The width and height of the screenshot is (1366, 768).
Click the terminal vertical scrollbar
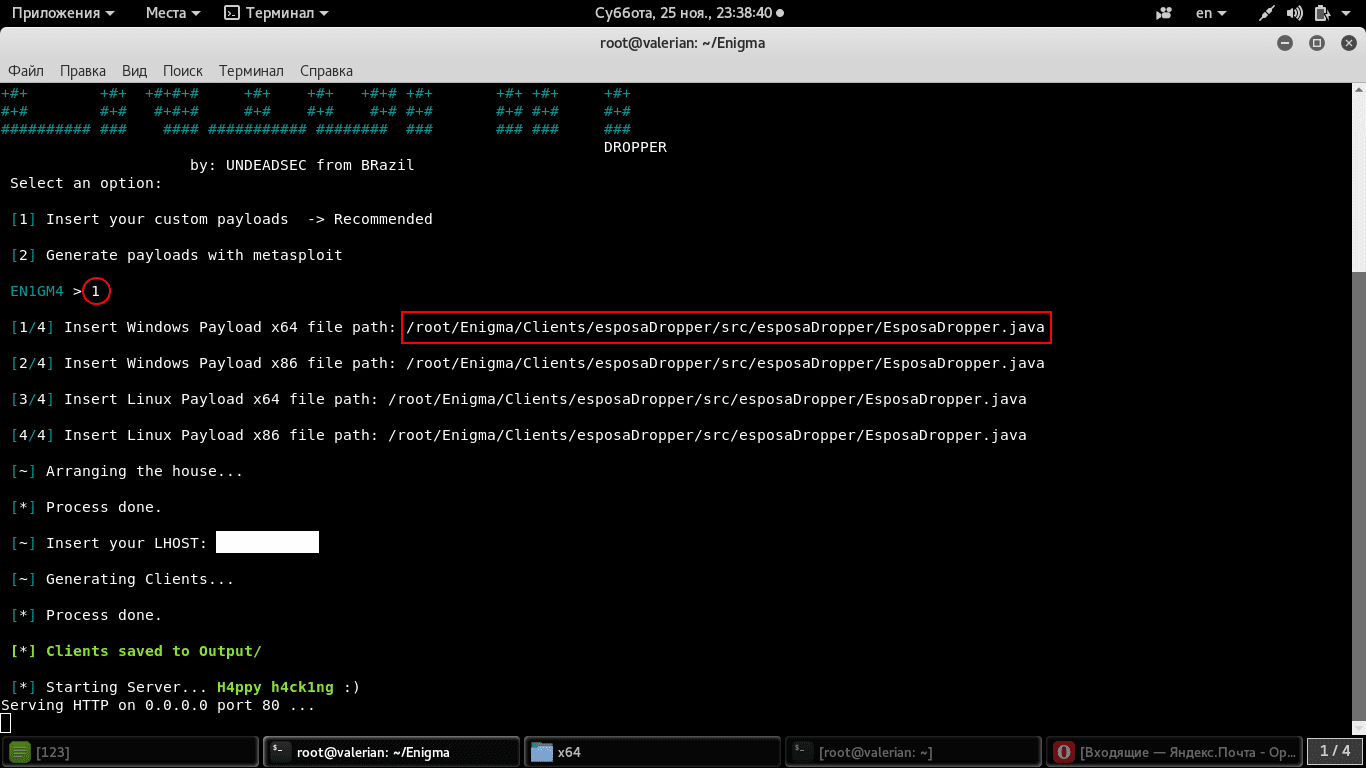pos(1358,400)
